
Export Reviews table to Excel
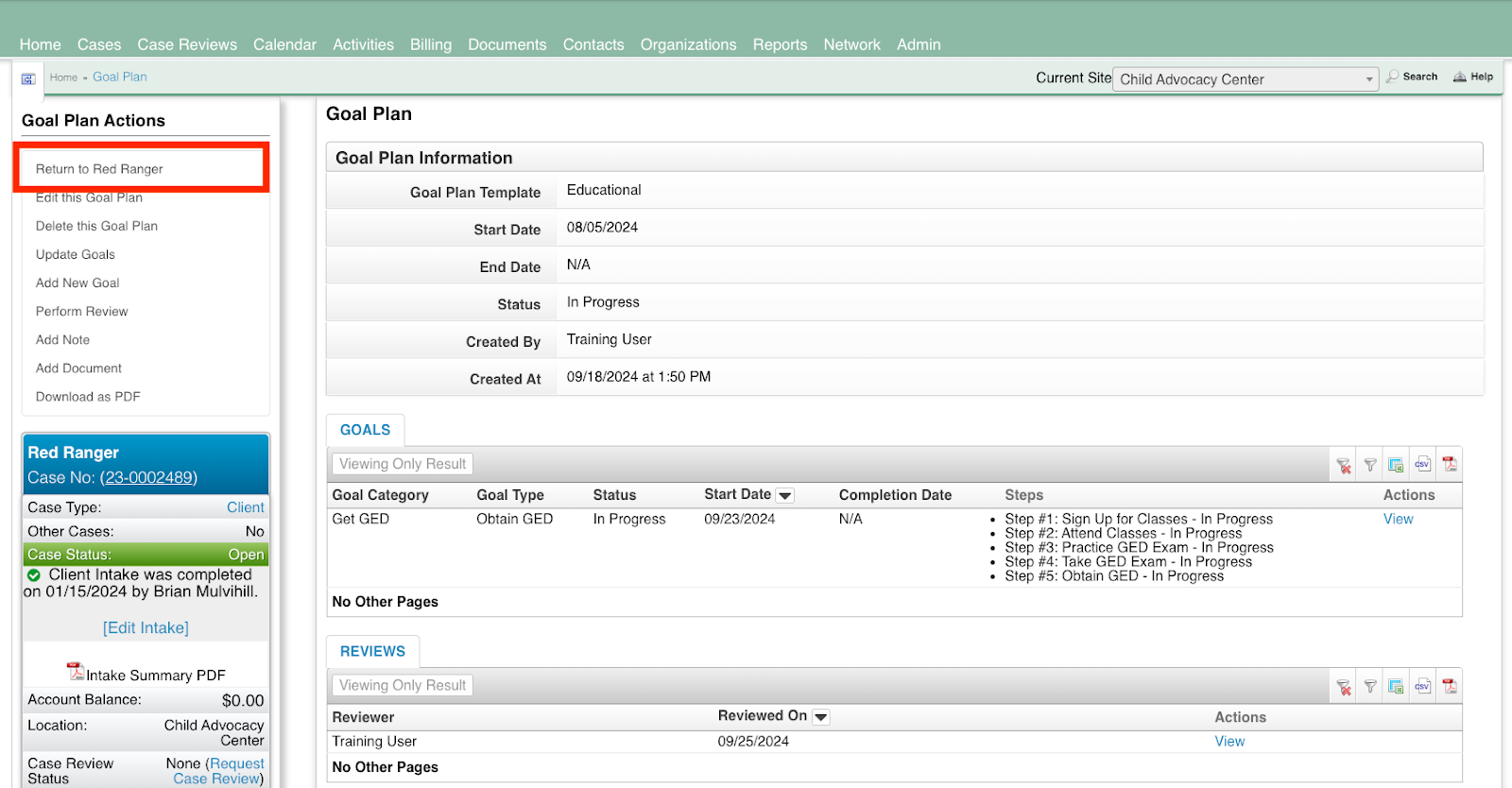(x=1396, y=687)
